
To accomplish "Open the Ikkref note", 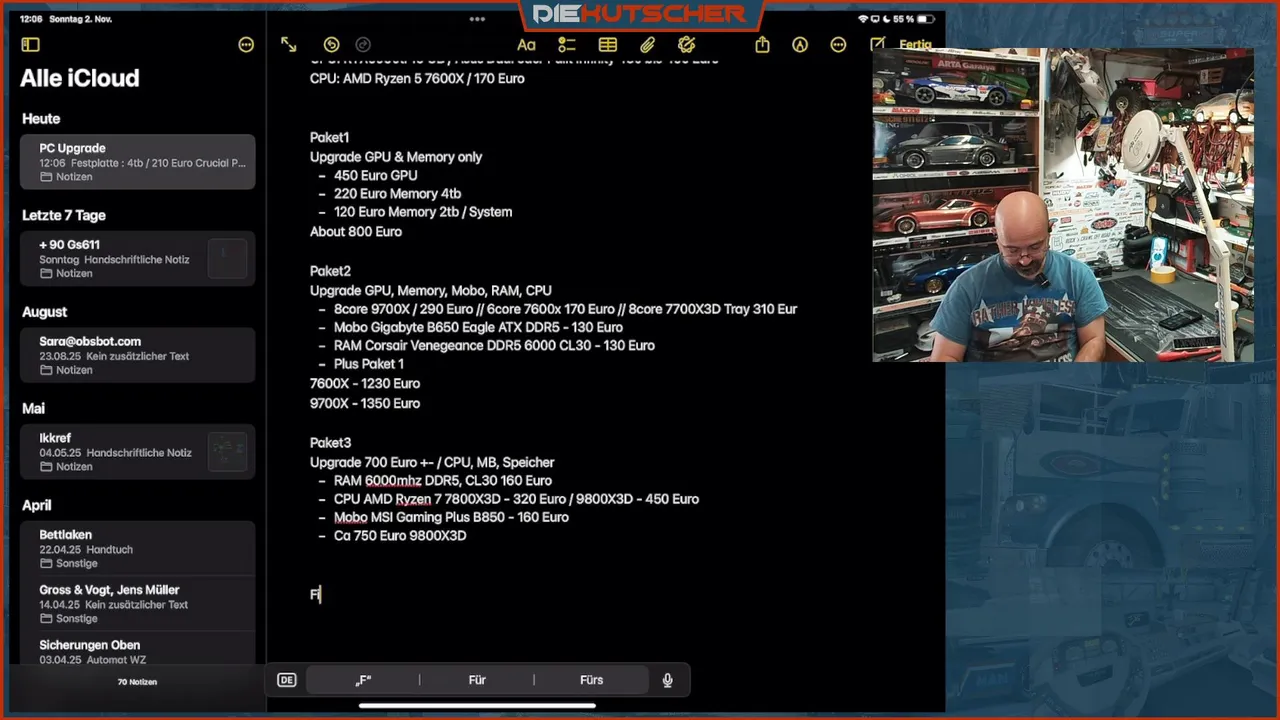I will (x=138, y=452).
